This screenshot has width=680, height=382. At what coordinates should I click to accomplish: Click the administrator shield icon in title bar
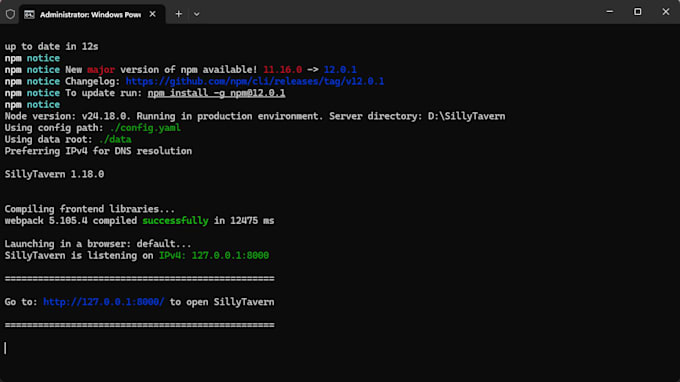pos(10,14)
